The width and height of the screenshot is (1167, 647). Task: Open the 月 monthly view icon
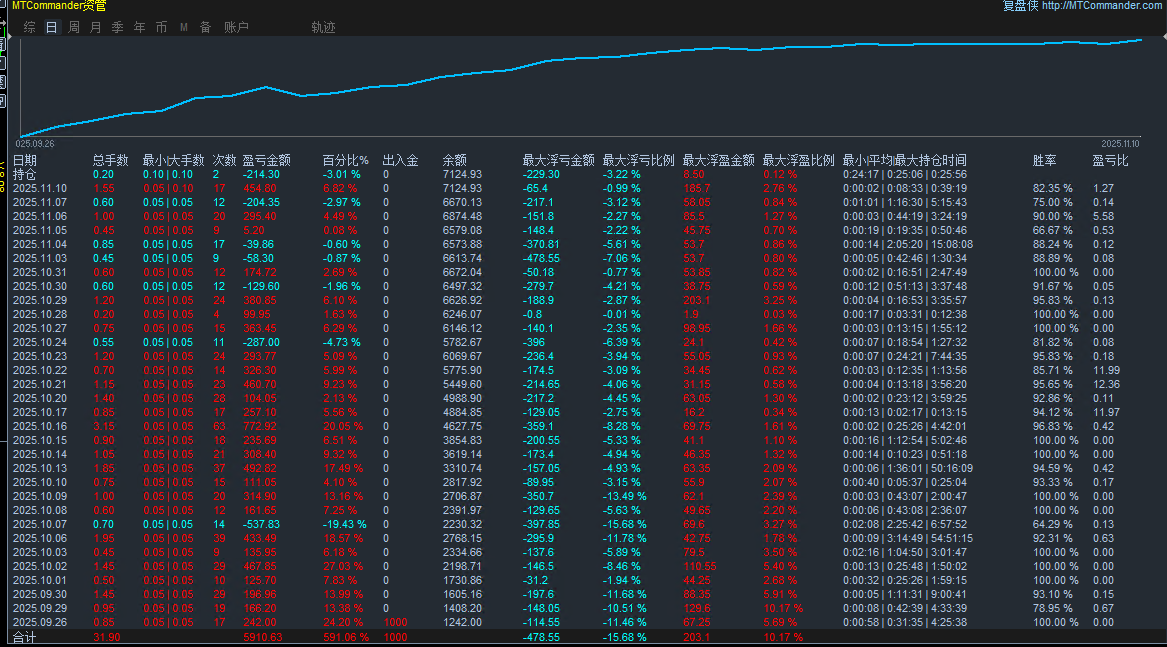95,27
